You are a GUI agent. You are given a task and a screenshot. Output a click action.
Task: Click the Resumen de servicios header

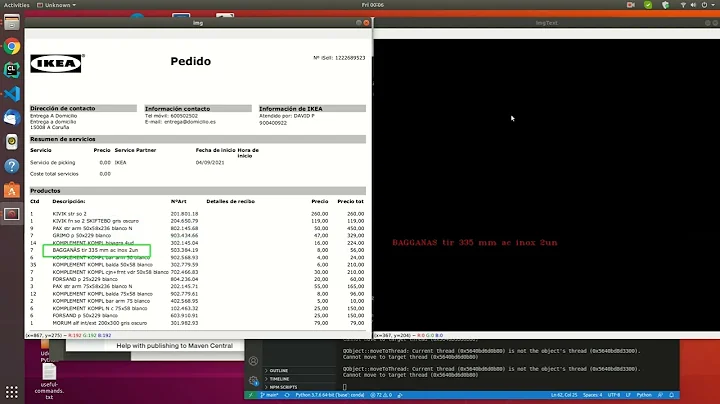click(x=198, y=139)
